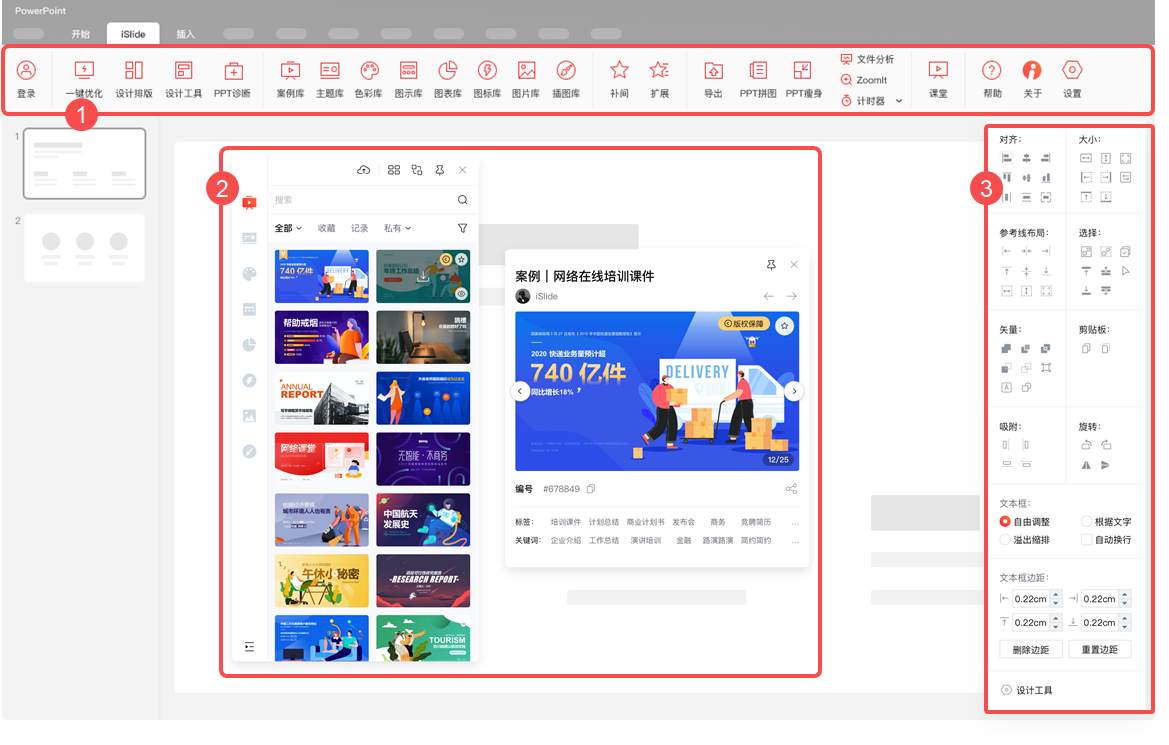Switch to the 收藏 favorites tab
The image size is (1169, 745).
327,228
